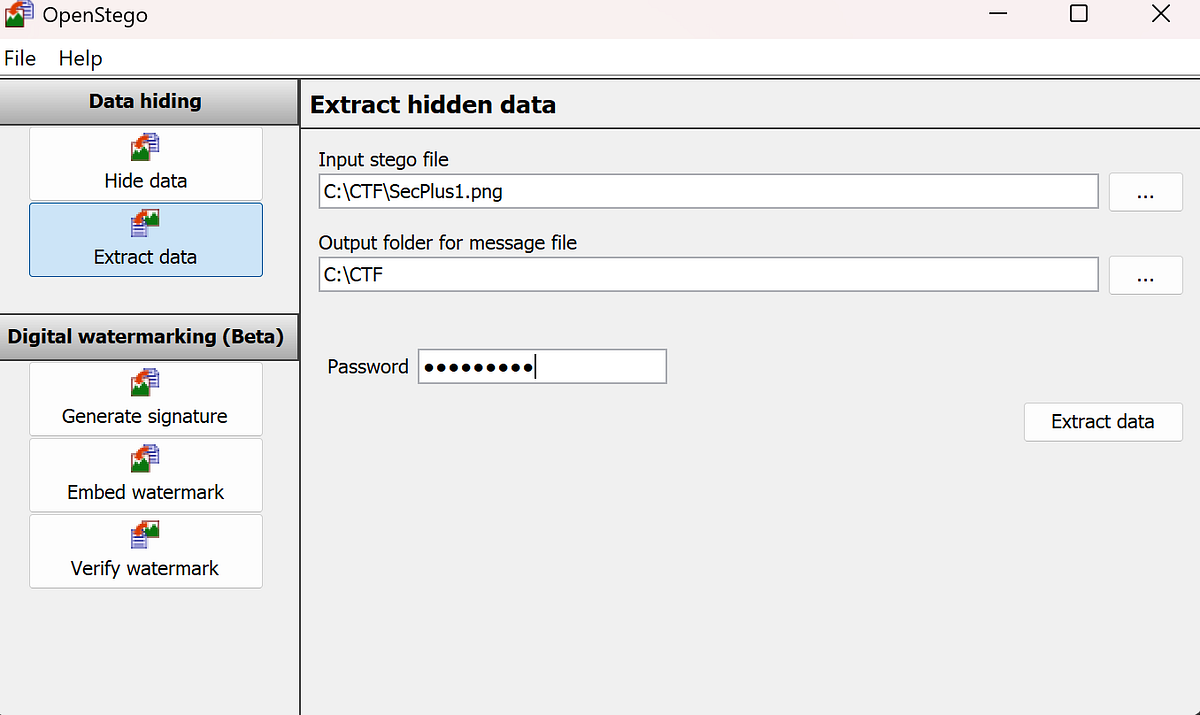Focus the Output folder text field
The width and height of the screenshot is (1200, 715).
pyautogui.click(x=708, y=275)
